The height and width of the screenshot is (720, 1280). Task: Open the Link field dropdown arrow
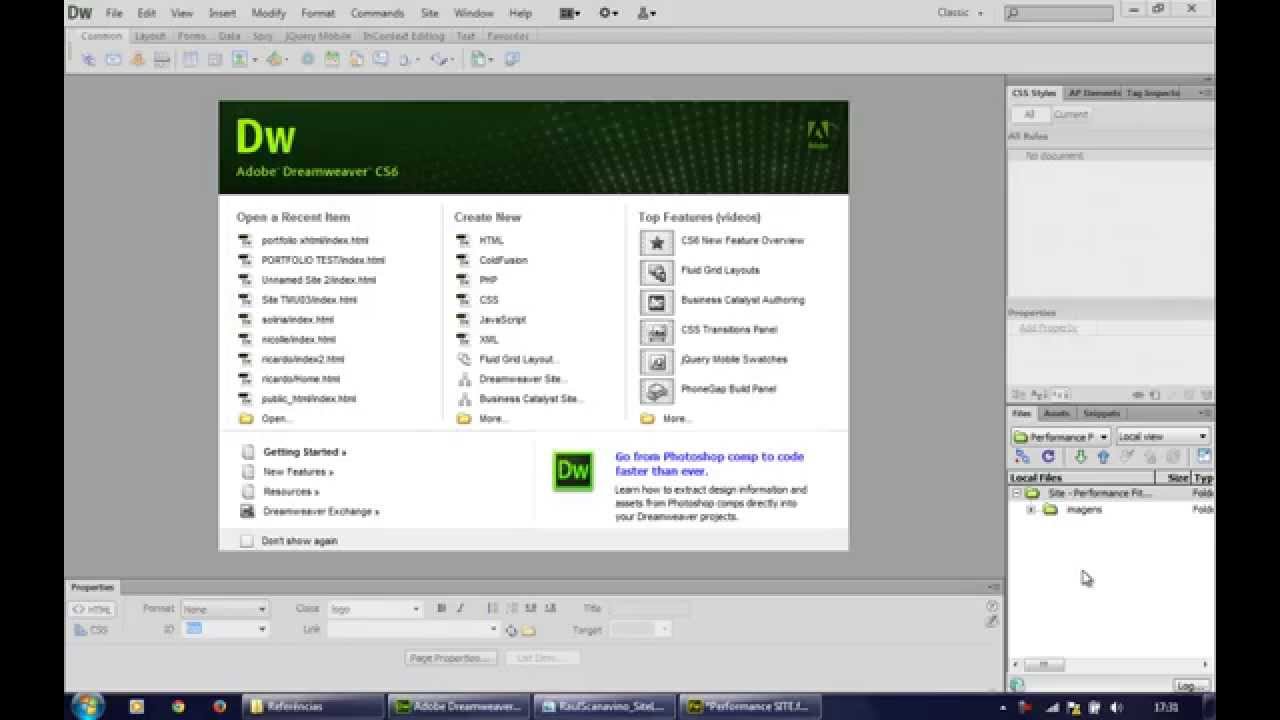point(493,630)
